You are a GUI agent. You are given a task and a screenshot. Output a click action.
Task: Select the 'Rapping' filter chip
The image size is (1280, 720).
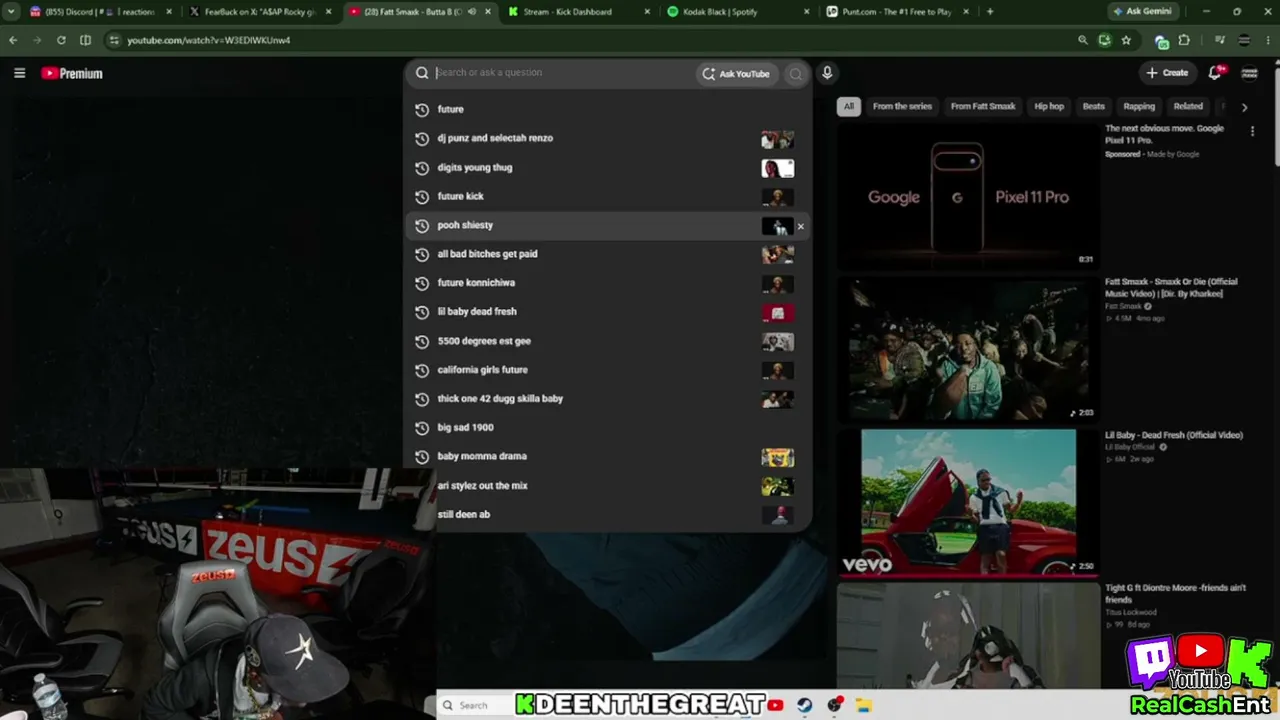click(1139, 106)
